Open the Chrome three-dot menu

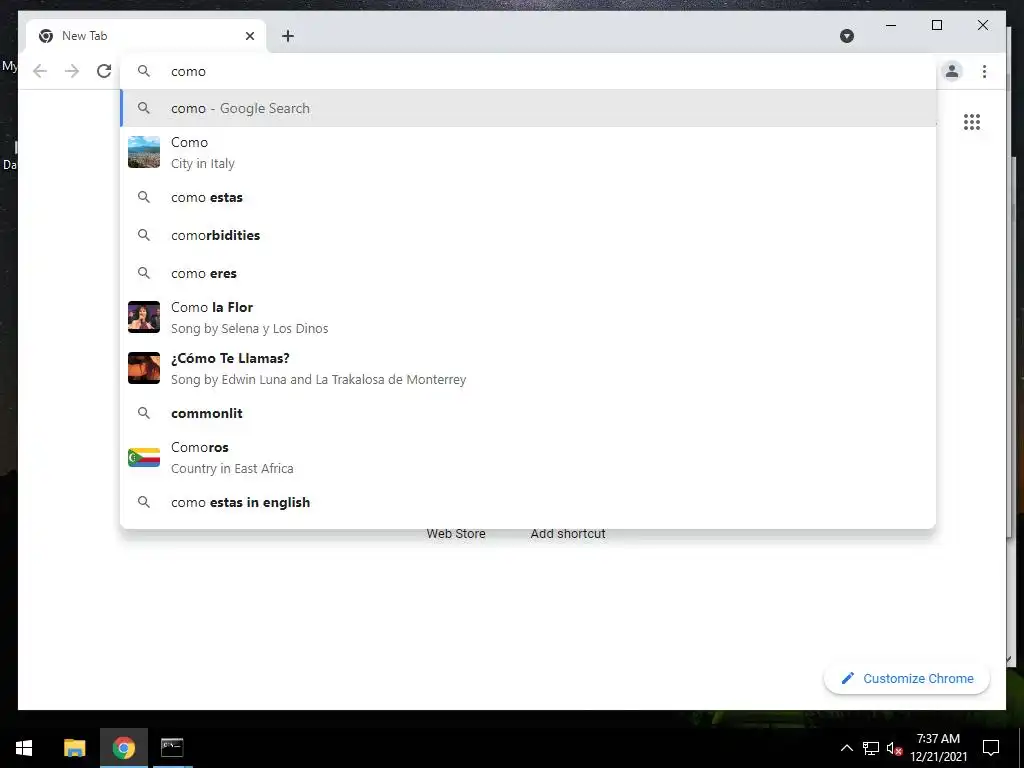coord(984,71)
